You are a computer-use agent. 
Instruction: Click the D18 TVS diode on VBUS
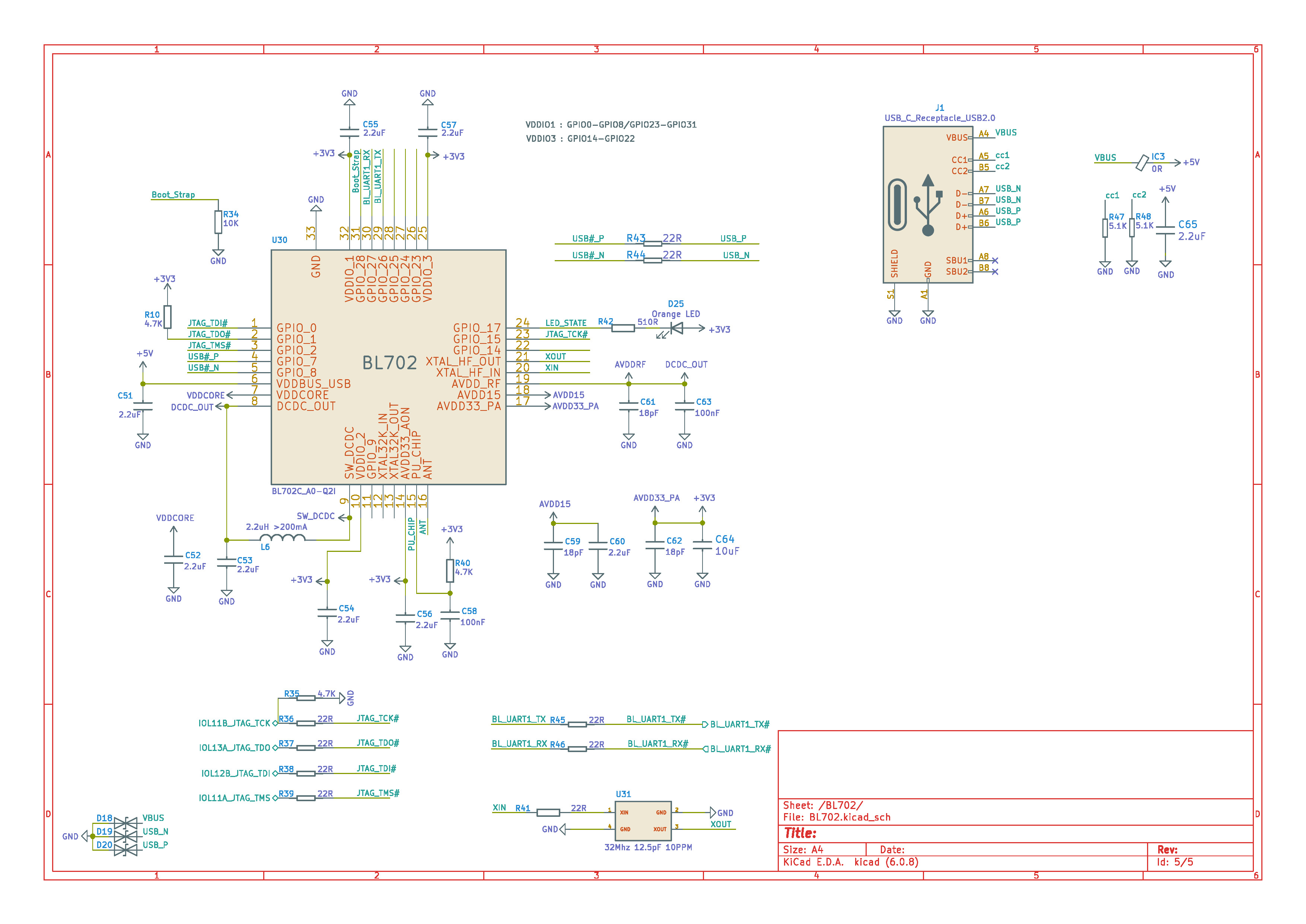(x=126, y=823)
